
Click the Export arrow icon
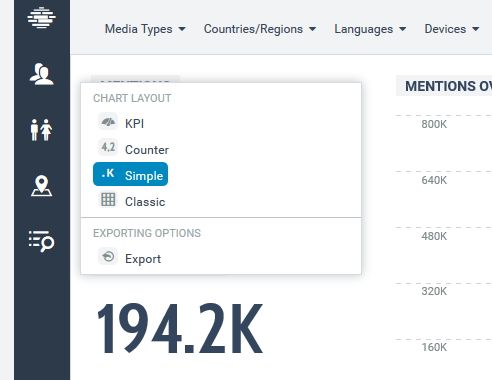coord(108,257)
